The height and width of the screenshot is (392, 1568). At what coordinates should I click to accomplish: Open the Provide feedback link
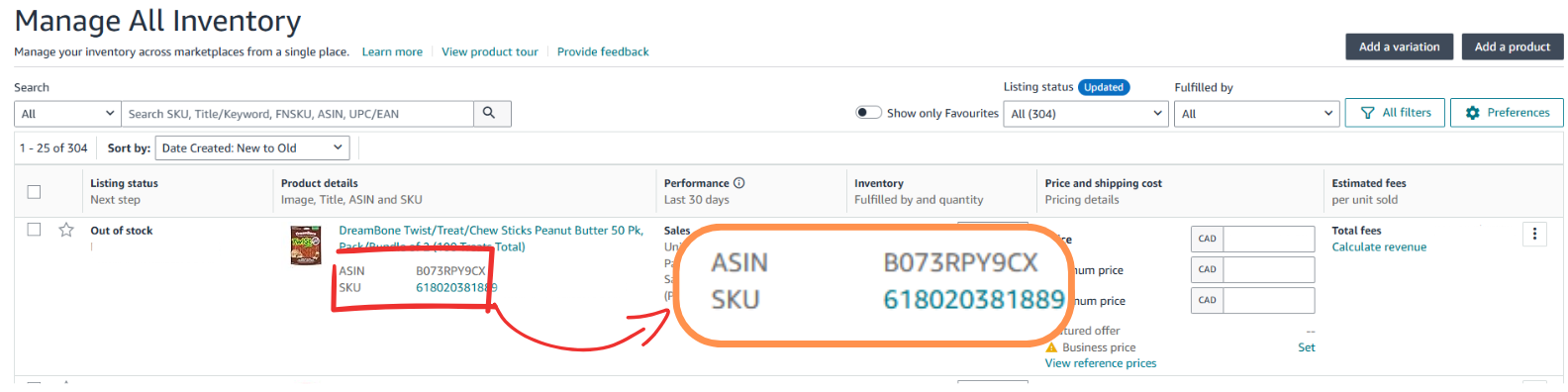point(603,51)
